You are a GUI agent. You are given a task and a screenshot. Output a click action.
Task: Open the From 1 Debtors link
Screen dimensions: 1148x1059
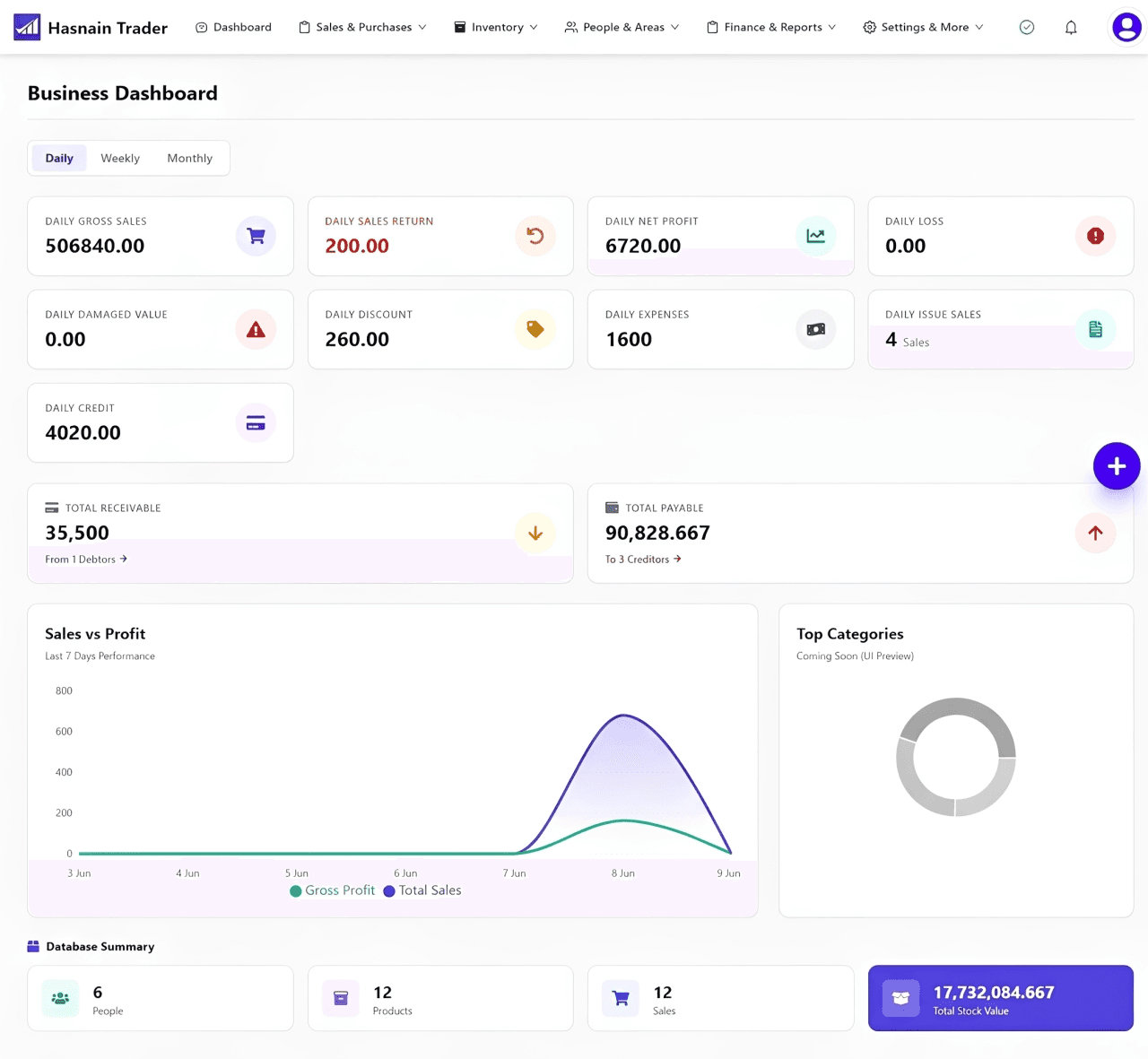[x=86, y=559]
